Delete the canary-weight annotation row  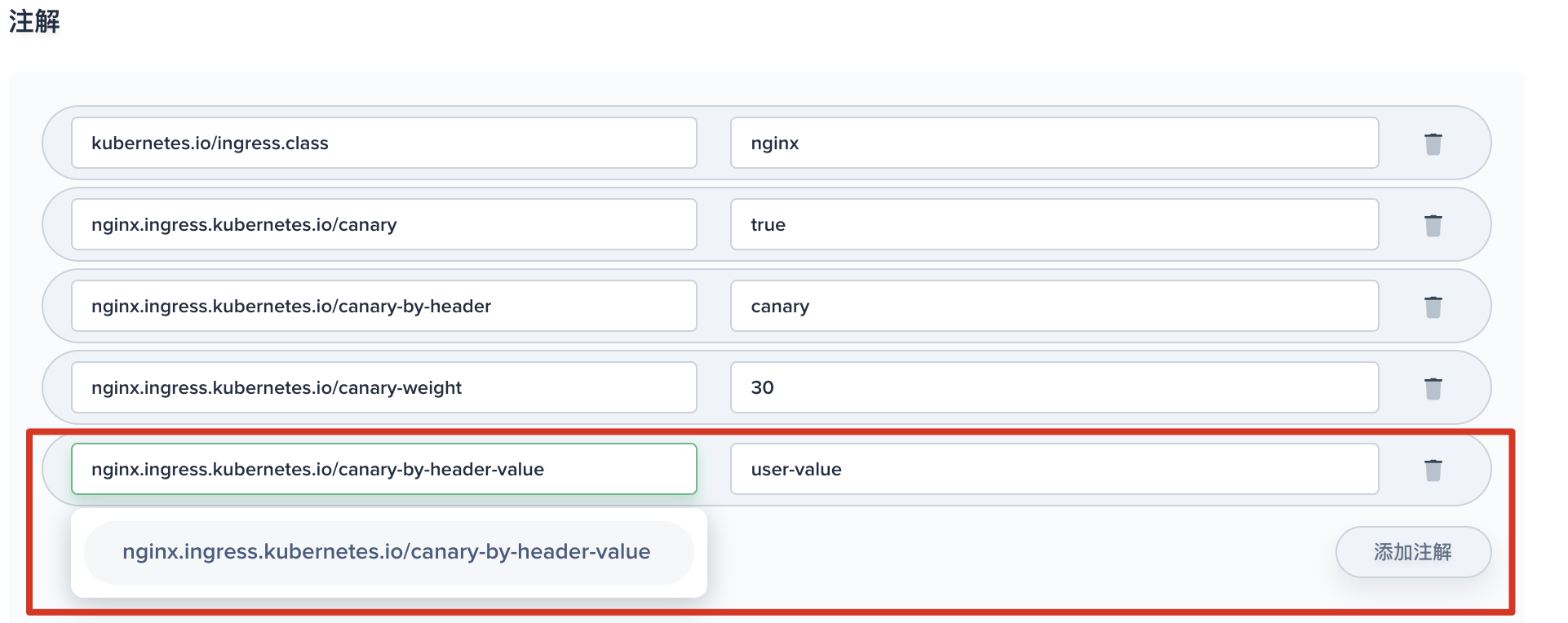[1433, 388]
